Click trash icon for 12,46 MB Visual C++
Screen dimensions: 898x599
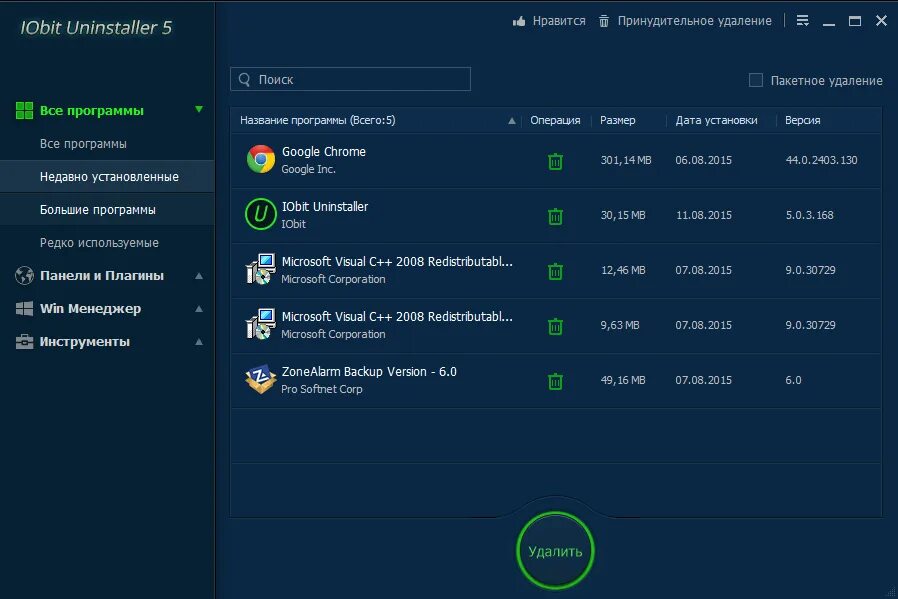pos(555,271)
